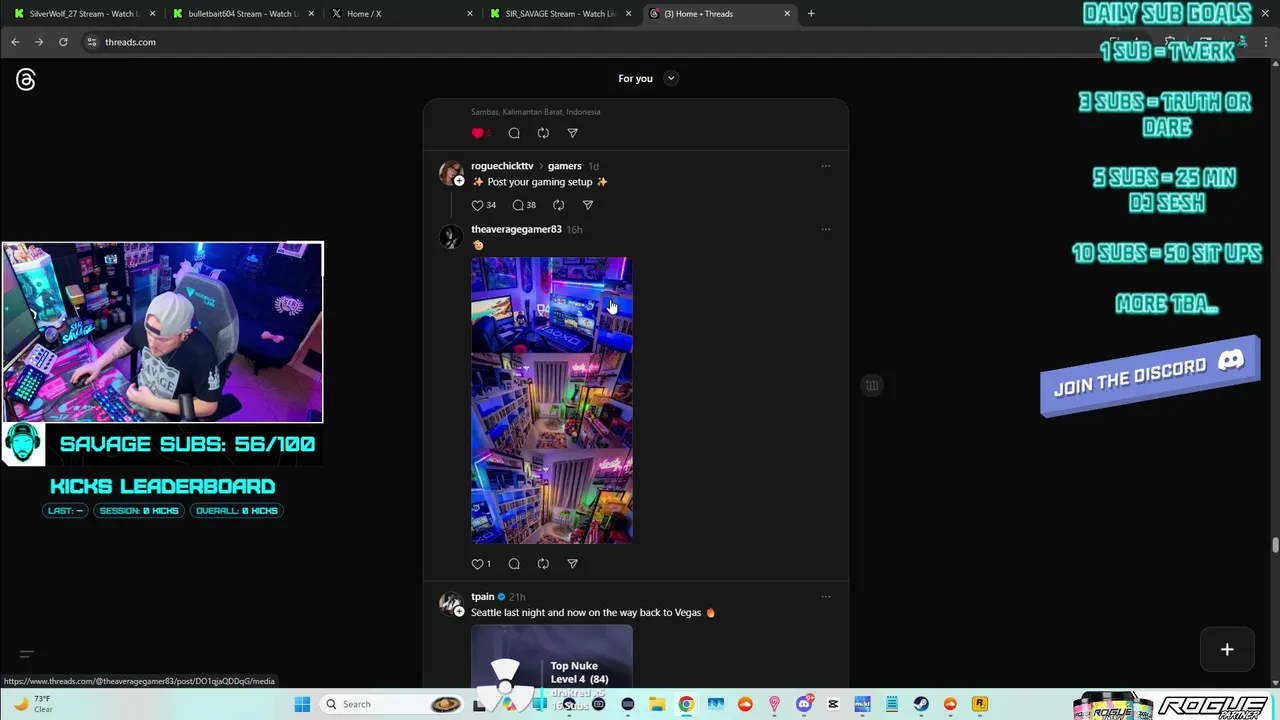The image size is (1280, 720).
Task: Open a new browser tab
Action: tap(811, 14)
